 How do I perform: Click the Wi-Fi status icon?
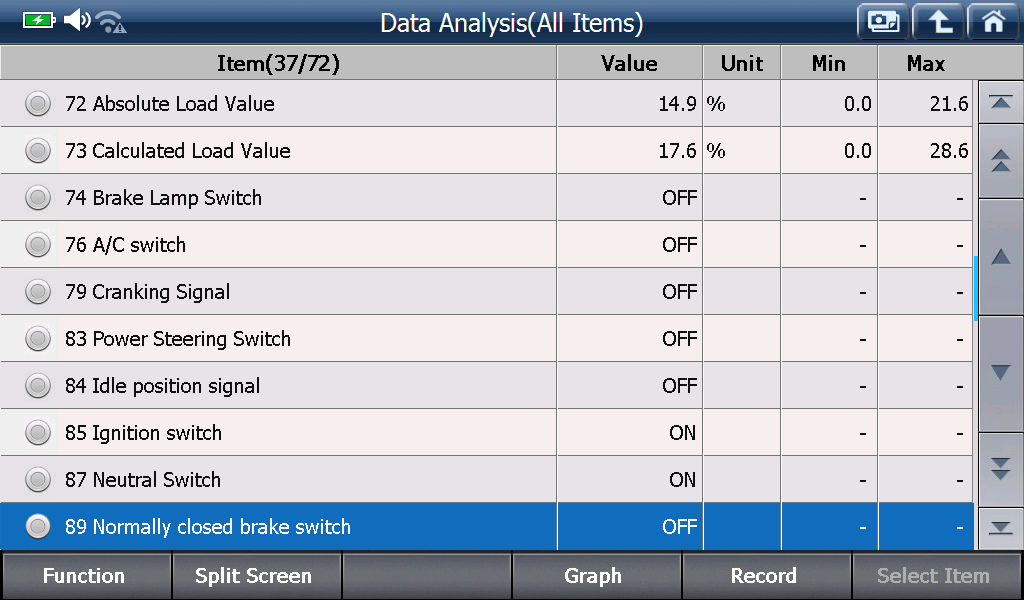111,22
